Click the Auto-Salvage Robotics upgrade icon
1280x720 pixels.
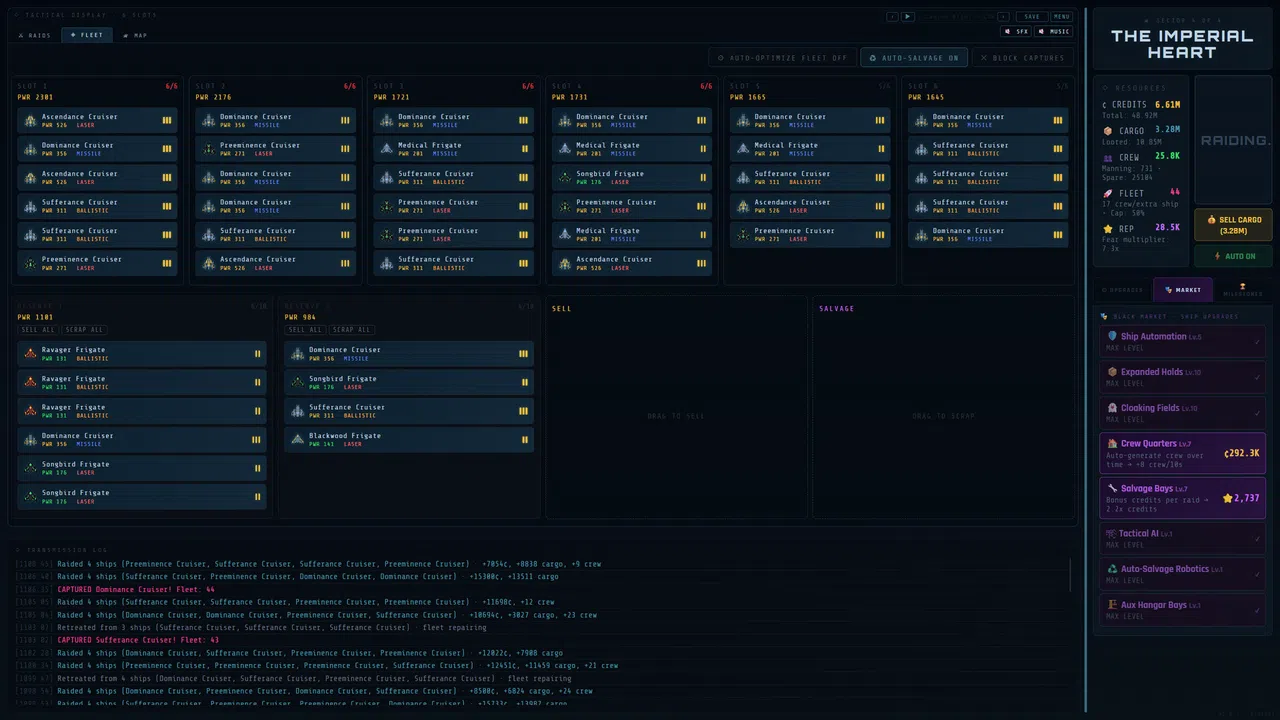[x=1112, y=569]
